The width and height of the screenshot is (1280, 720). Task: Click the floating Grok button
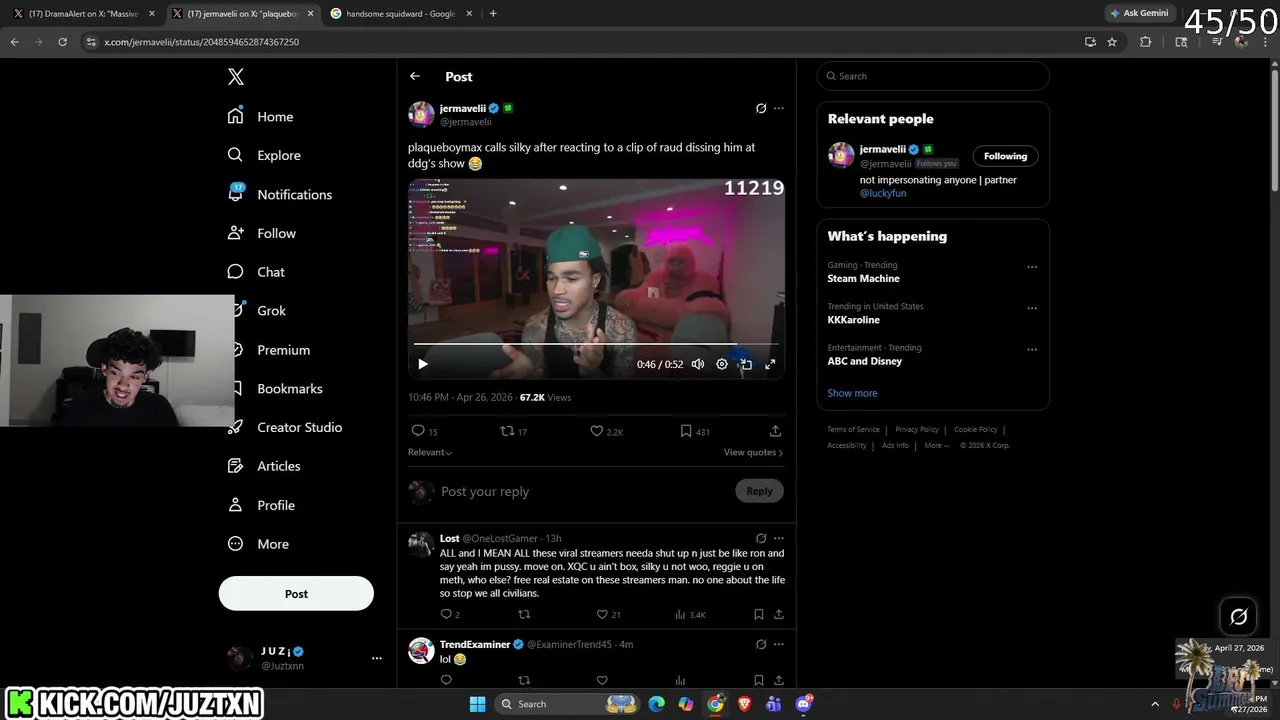(x=1238, y=617)
